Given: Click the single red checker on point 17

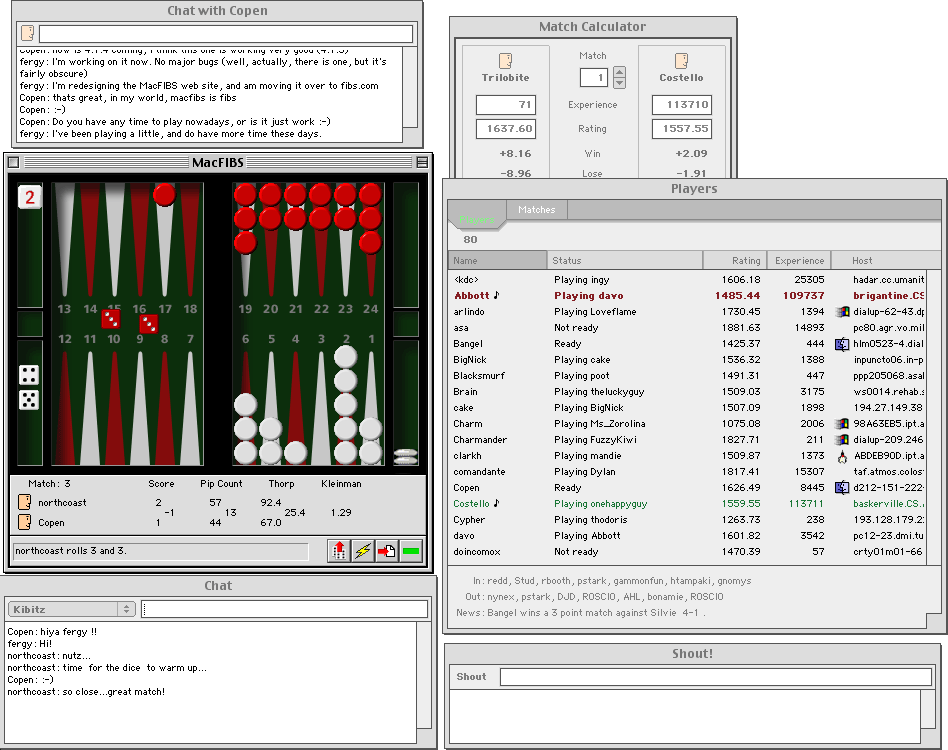Looking at the screenshot, I should [x=164, y=195].
